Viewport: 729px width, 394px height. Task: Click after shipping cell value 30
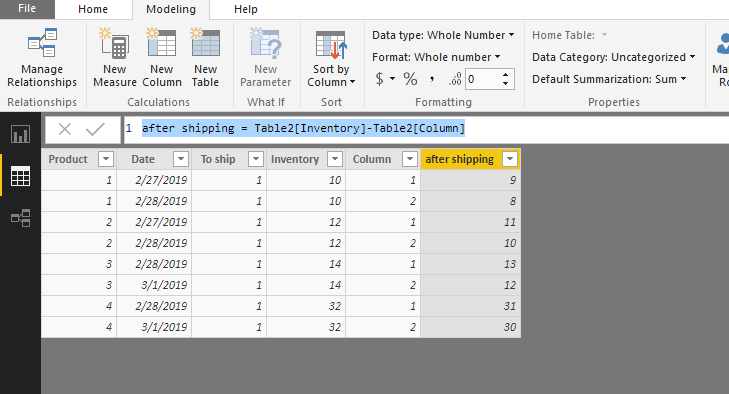[x=471, y=327]
